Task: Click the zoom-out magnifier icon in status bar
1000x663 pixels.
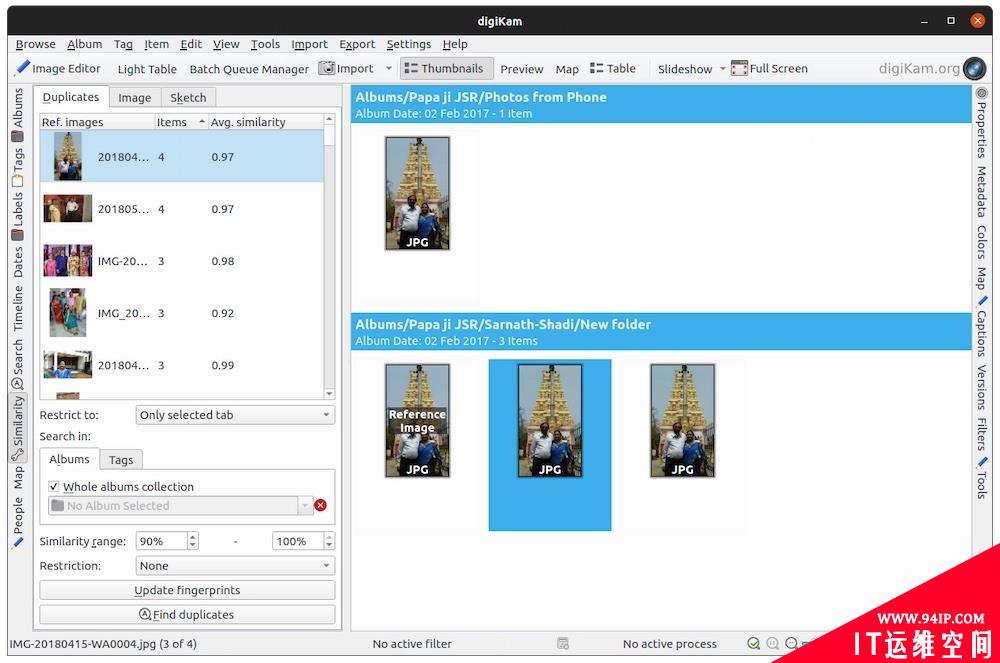Action: point(791,643)
